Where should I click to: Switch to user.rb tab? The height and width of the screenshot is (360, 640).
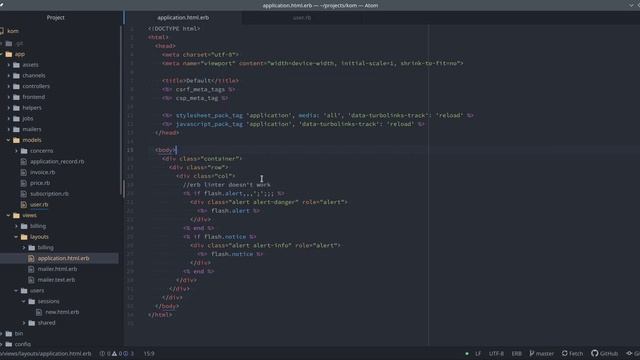click(302, 18)
